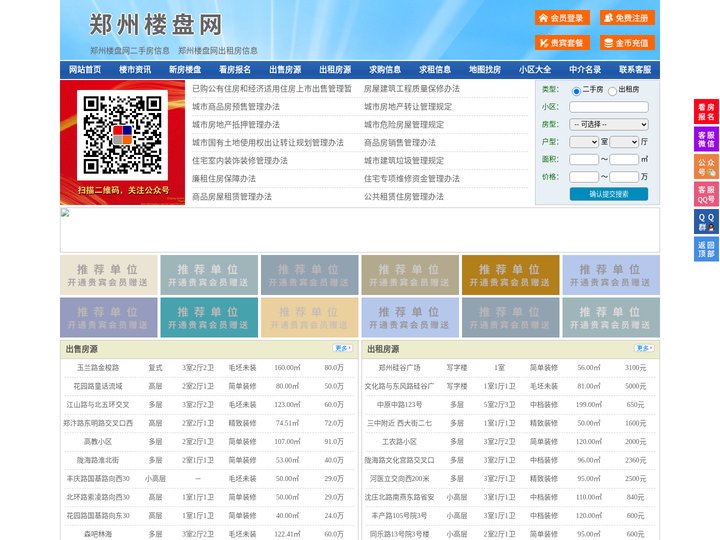Screen dimensions: 720x540
Task: Open 城市建筑垃圾管理规定 link
Action: (404, 161)
